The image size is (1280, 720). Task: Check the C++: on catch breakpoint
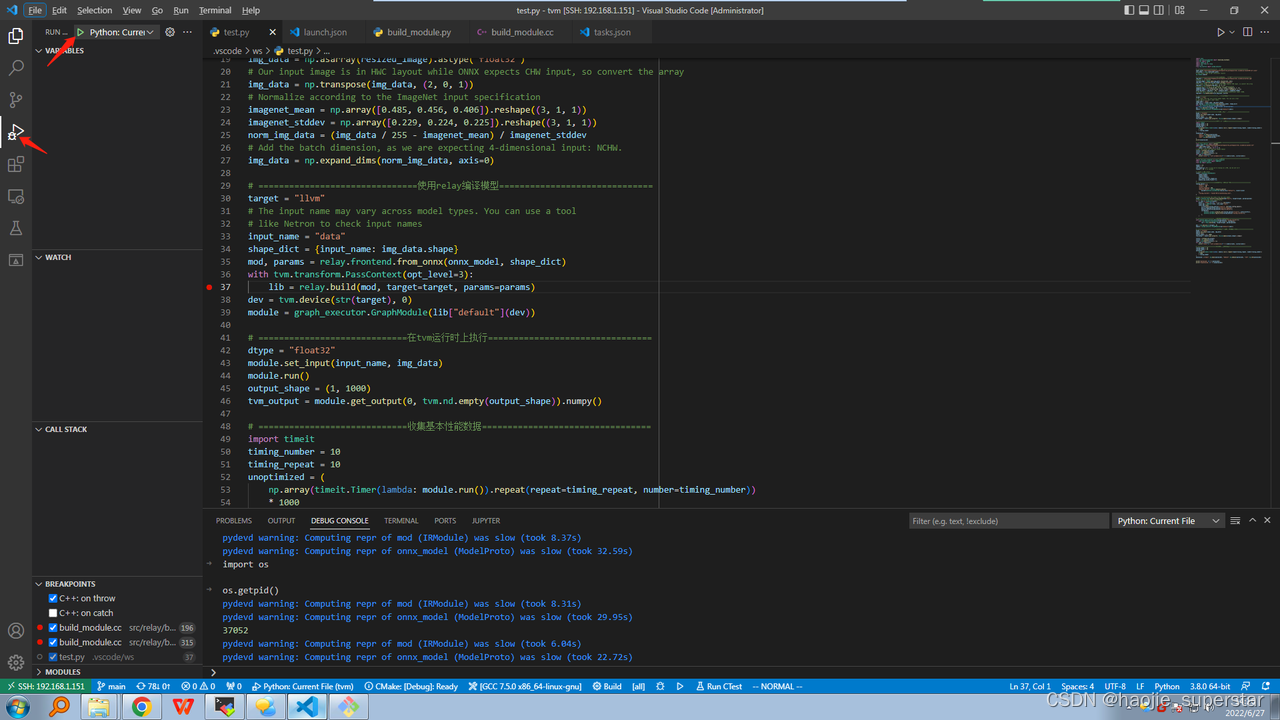click(53, 613)
